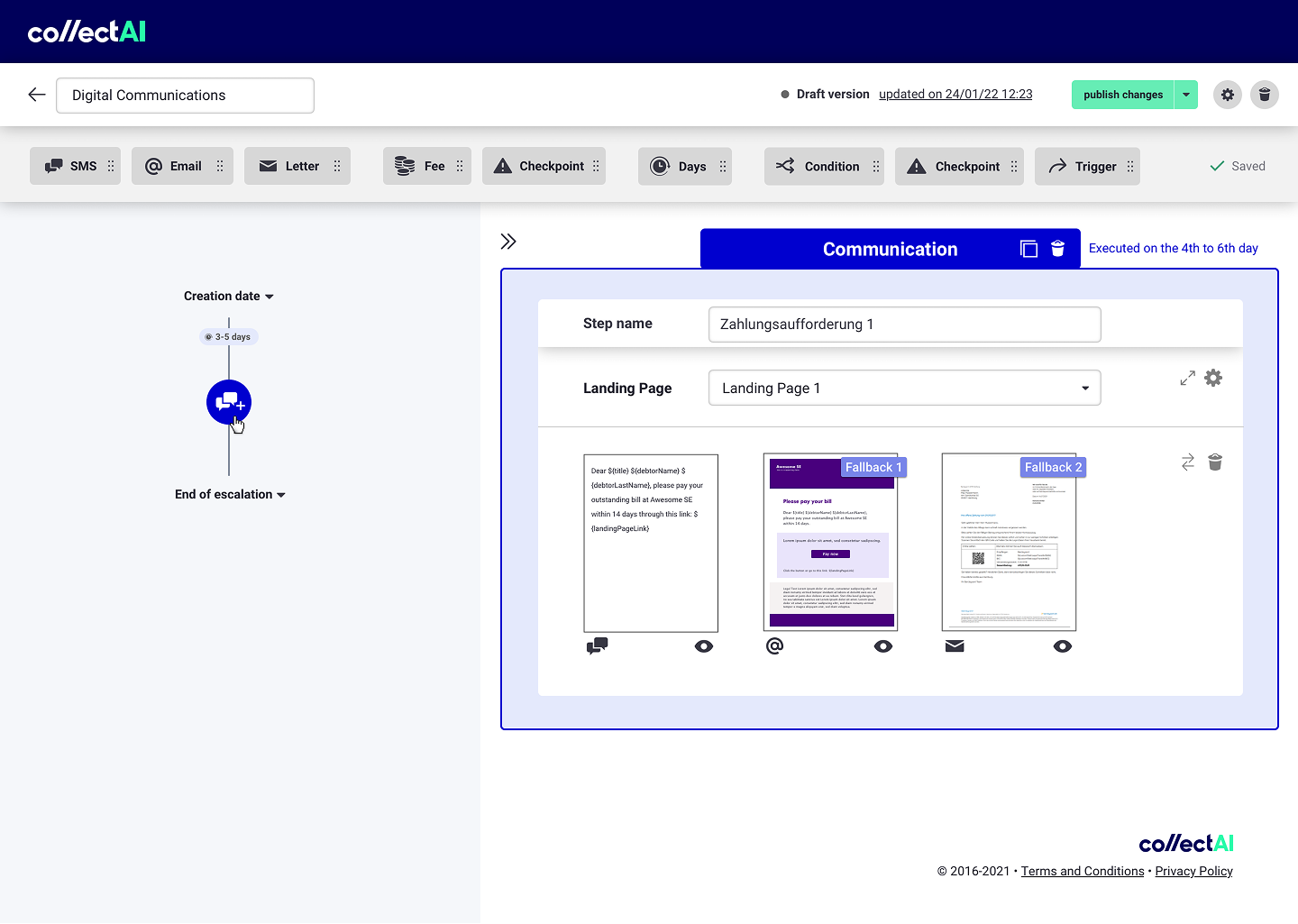Viewport: 1298px width, 924px height.
Task: Open the Terms and Conditions link
Action: coord(1083,871)
